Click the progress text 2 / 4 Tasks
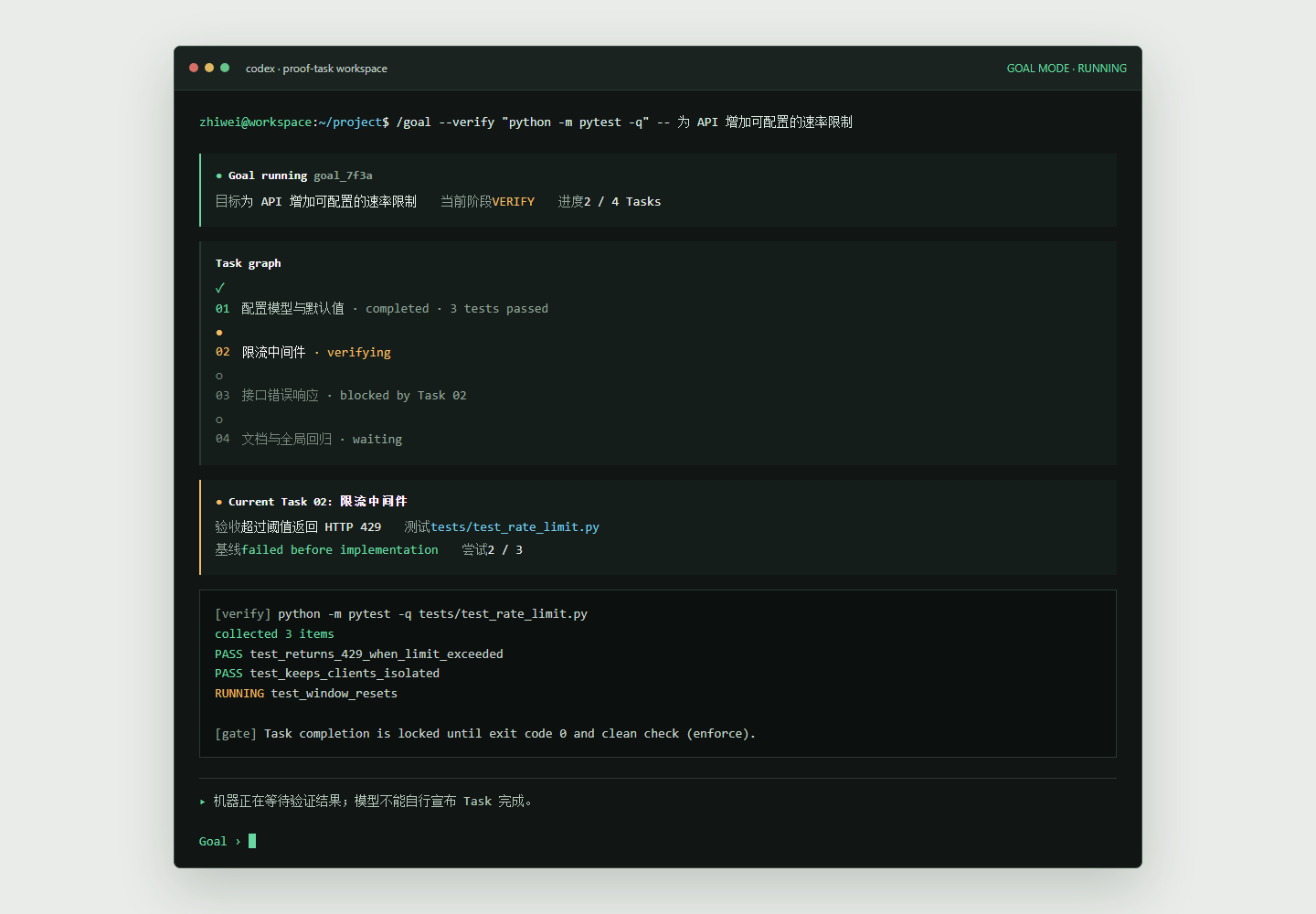Viewport: 1316px width, 914px height. tap(622, 202)
